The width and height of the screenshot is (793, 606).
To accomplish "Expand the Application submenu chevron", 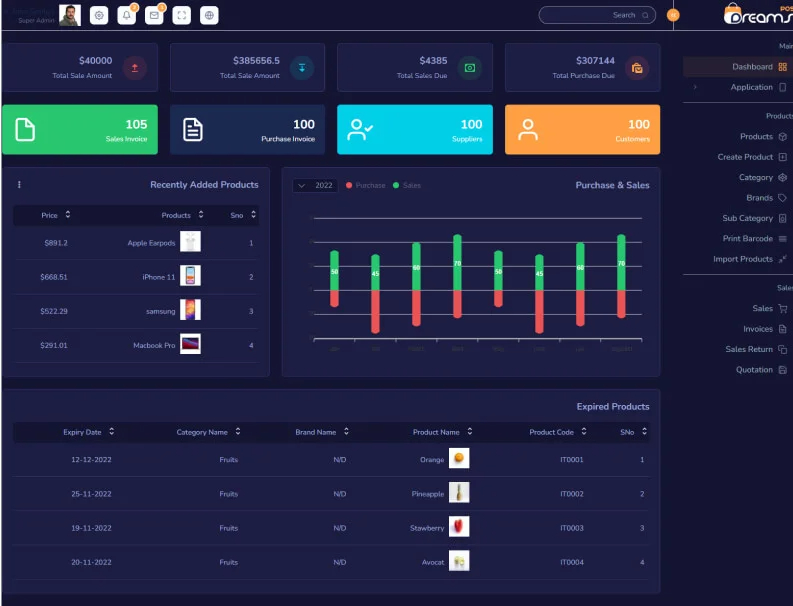I will (695, 87).
